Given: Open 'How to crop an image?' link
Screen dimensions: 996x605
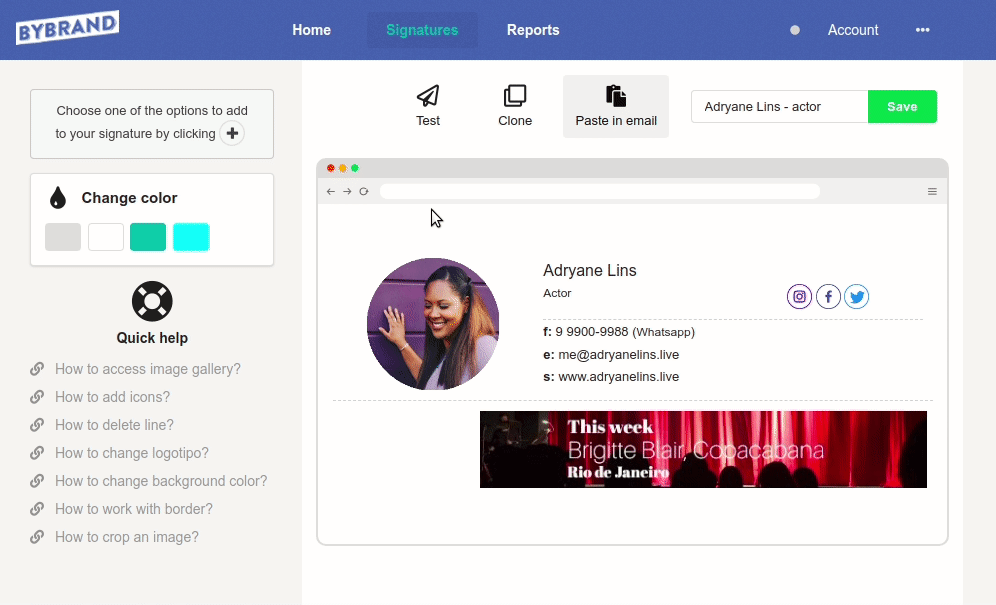Looking at the screenshot, I should [x=126, y=537].
